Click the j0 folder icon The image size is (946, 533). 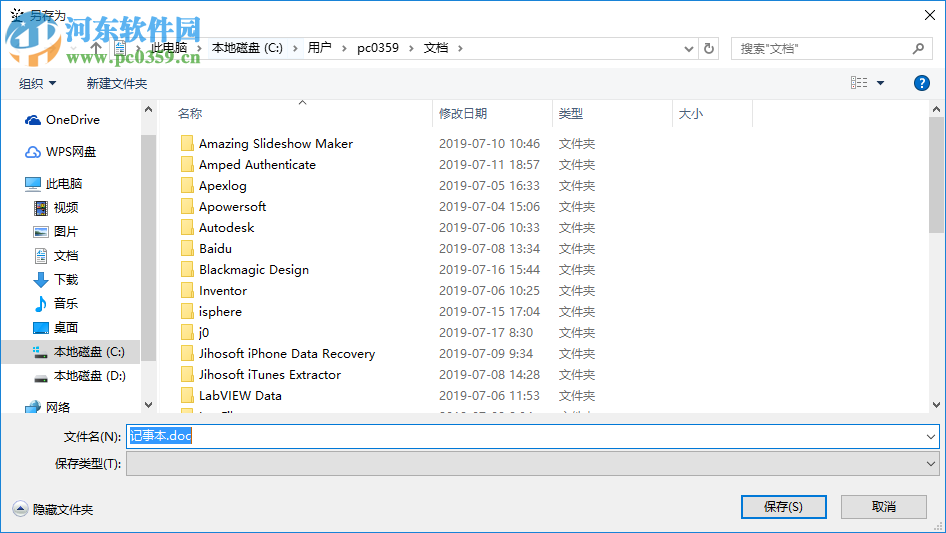tap(188, 333)
